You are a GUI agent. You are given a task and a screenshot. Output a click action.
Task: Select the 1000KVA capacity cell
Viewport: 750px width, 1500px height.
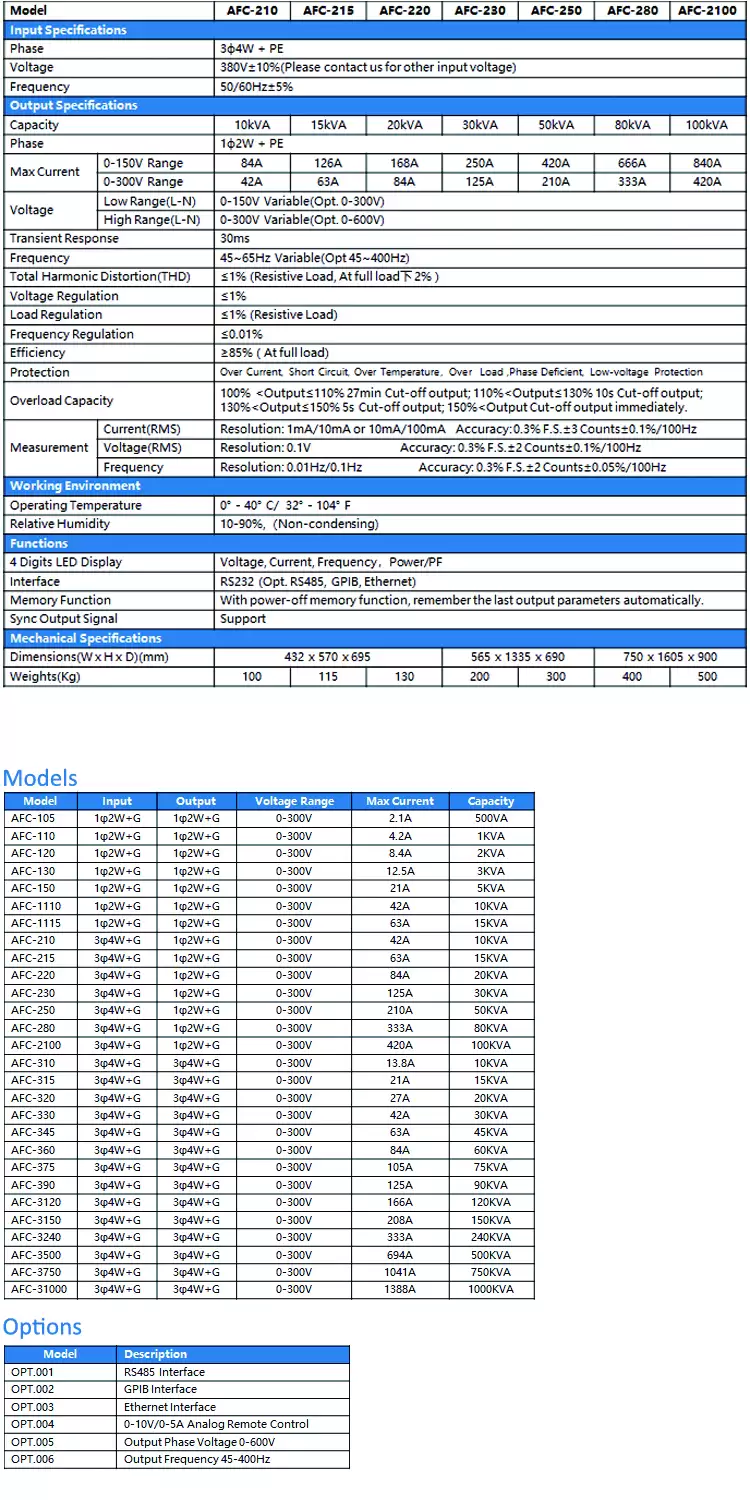point(490,1290)
